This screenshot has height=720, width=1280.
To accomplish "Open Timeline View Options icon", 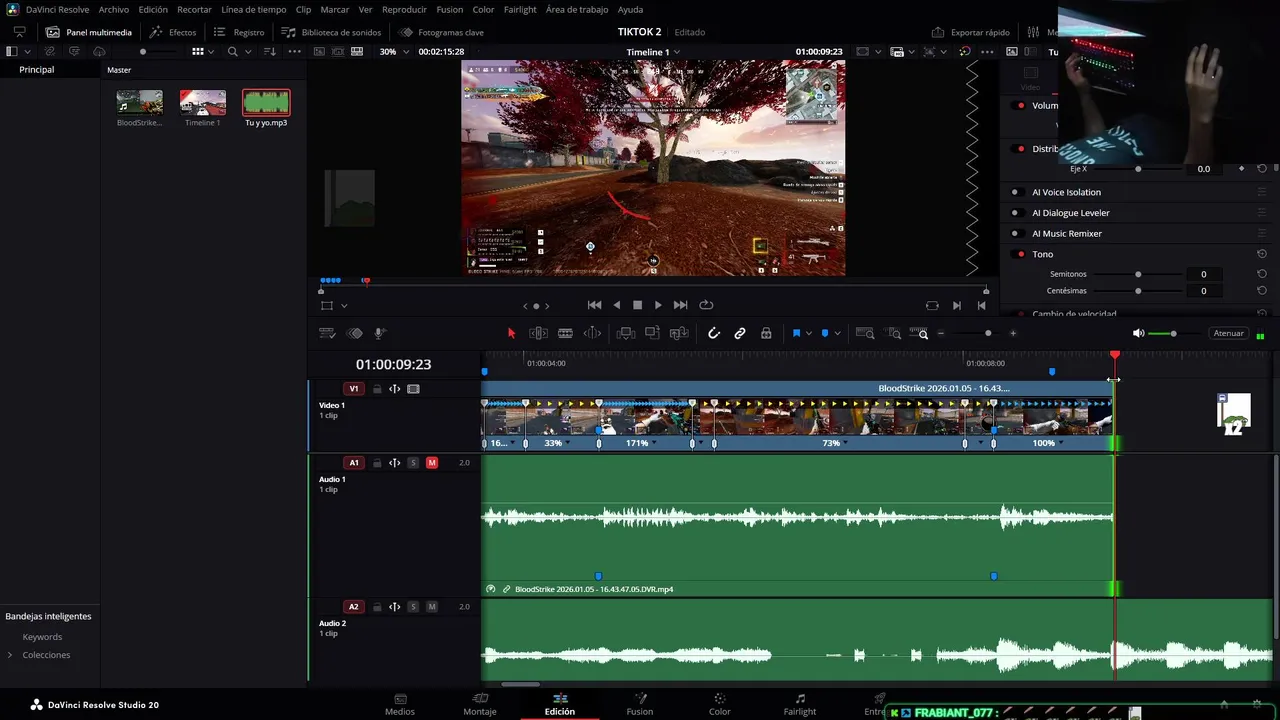I will click(327, 333).
